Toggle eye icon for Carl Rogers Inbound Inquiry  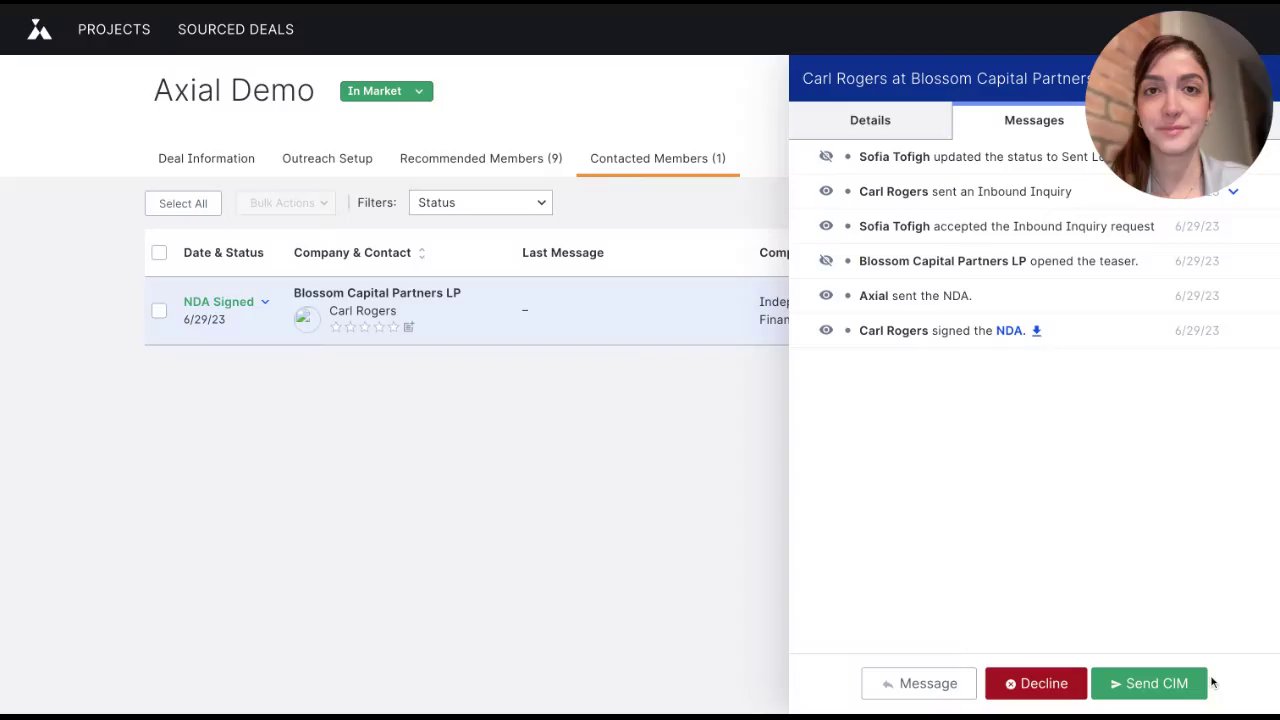(826, 191)
